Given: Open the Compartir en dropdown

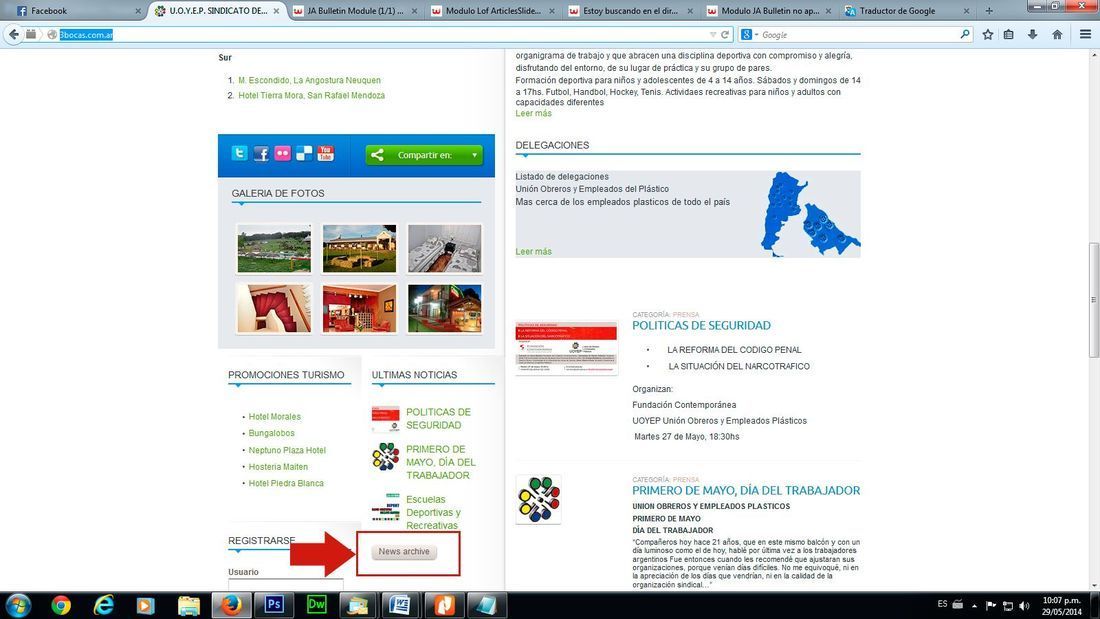Looking at the screenshot, I should click(424, 155).
